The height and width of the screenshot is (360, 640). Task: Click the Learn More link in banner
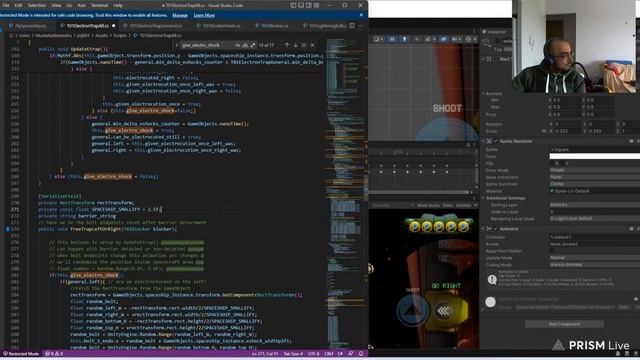pos(204,15)
